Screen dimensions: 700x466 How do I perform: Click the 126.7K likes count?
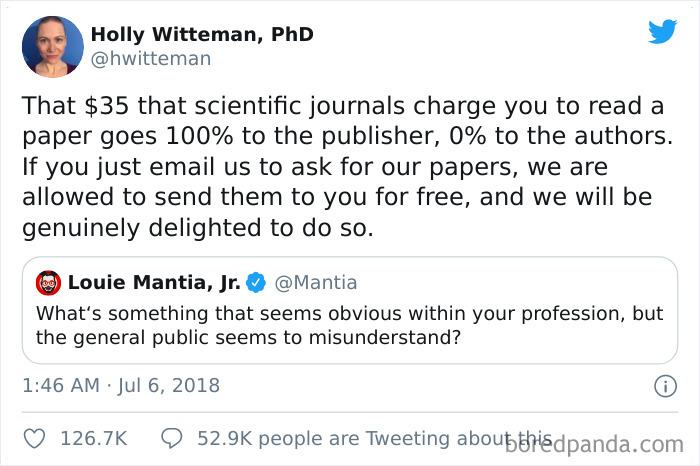[93, 438]
